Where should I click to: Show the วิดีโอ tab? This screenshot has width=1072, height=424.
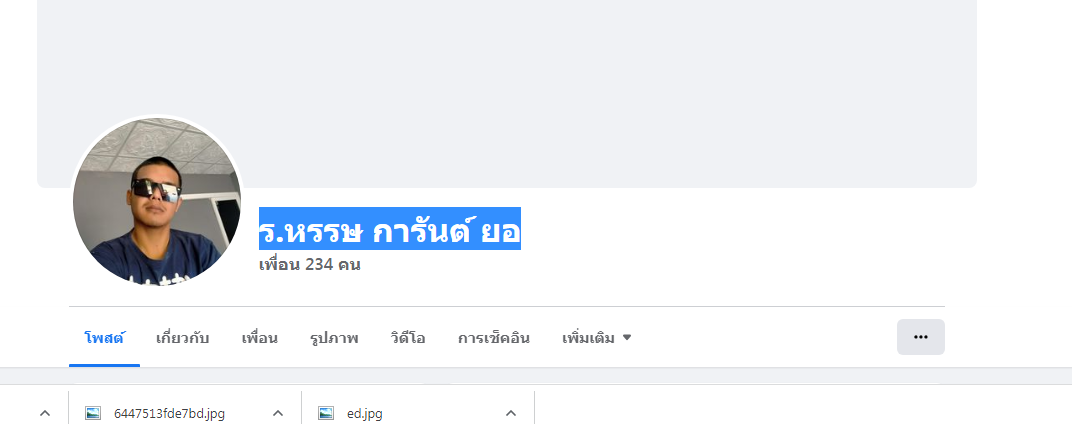point(408,337)
